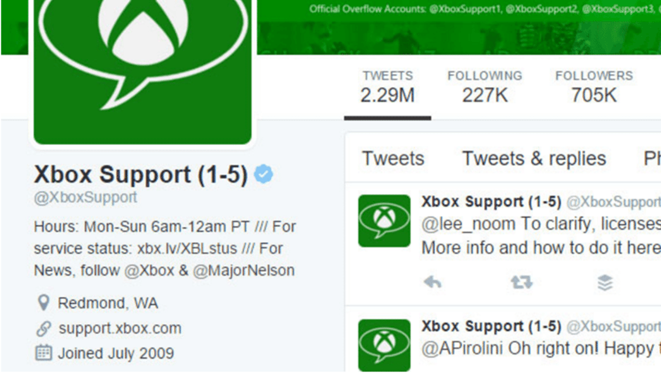Image resolution: width=663 pixels, height=374 pixels.
Task: Retweet the @lee_noom reply tweet
Action: click(522, 282)
